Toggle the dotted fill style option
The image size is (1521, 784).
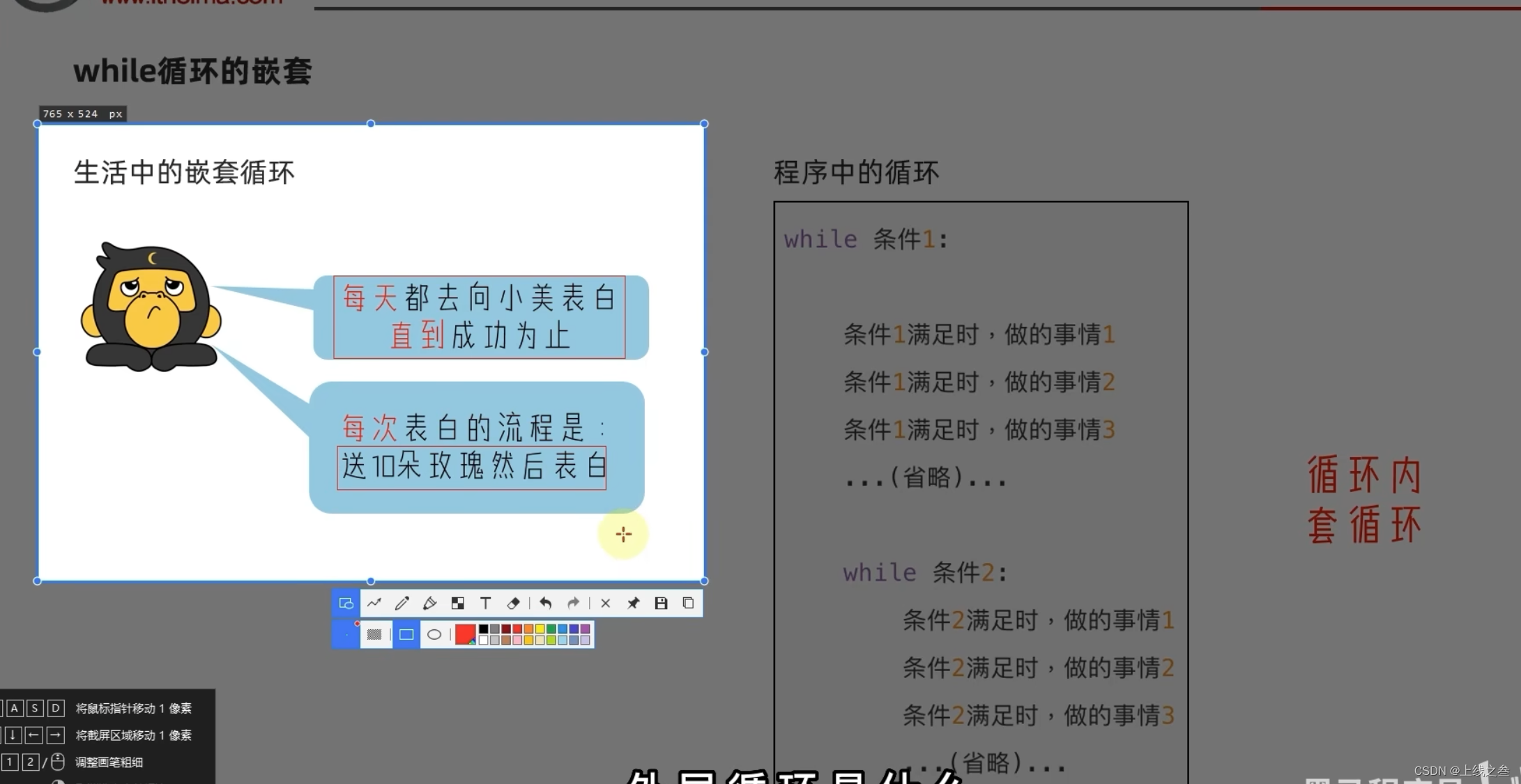click(x=374, y=635)
